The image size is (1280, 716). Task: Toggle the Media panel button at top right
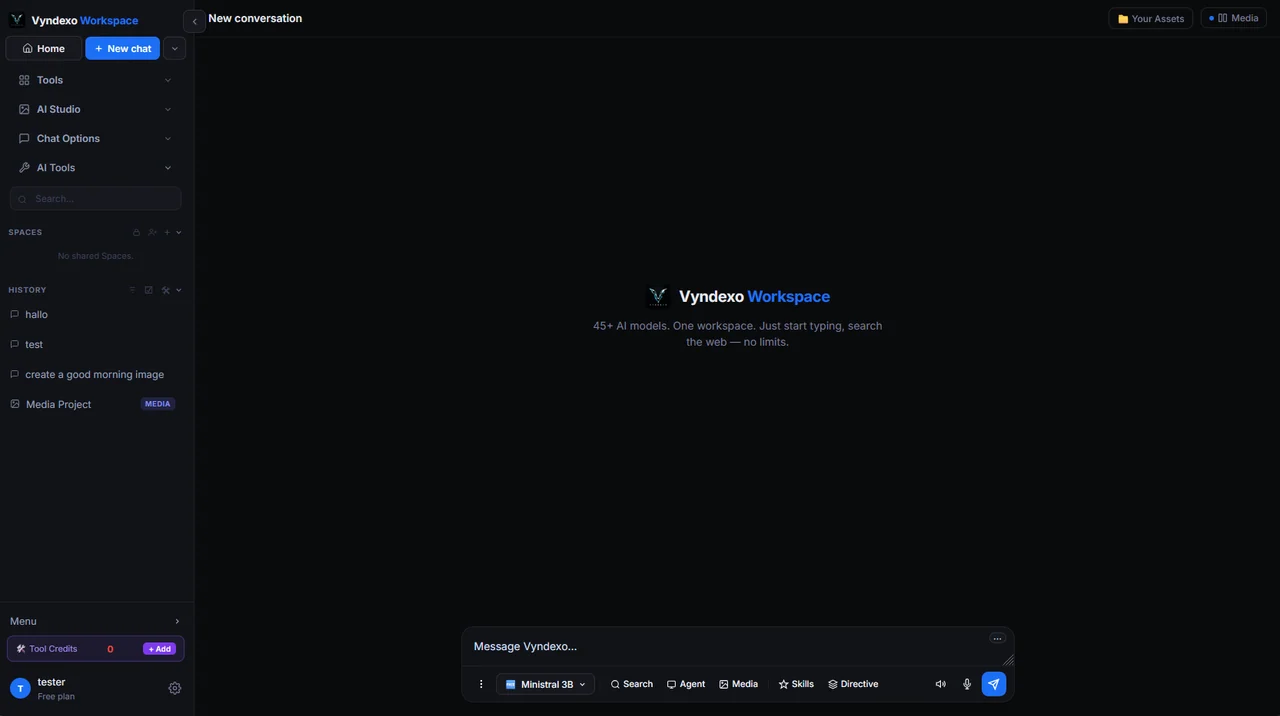click(x=1234, y=18)
